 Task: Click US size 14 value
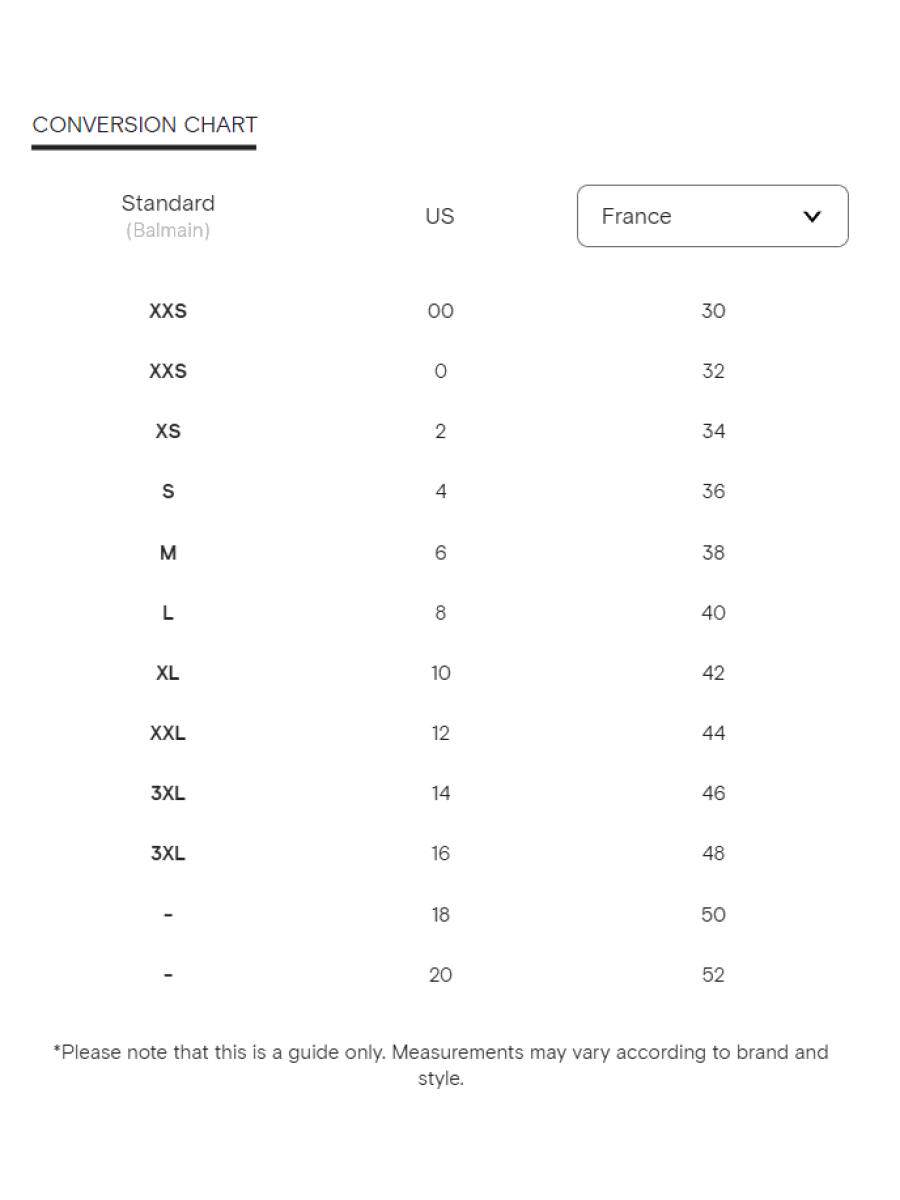[x=440, y=793]
